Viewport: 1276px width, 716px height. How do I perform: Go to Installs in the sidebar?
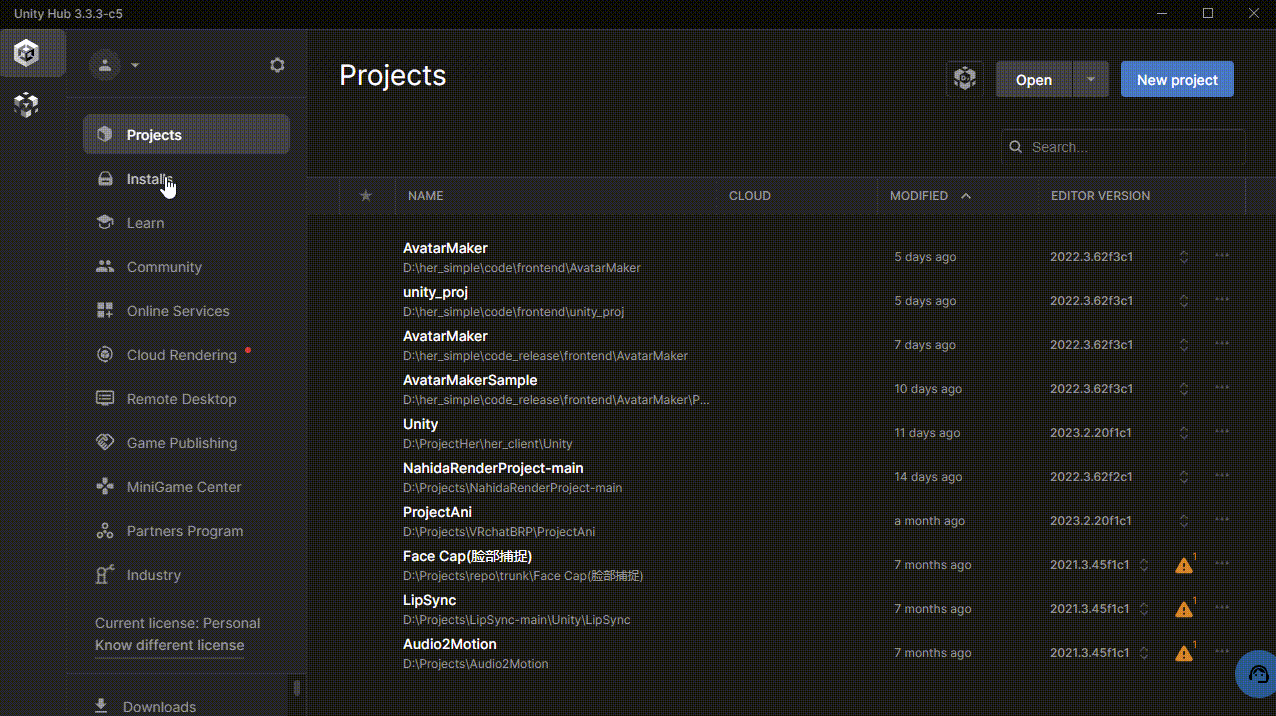coord(150,179)
